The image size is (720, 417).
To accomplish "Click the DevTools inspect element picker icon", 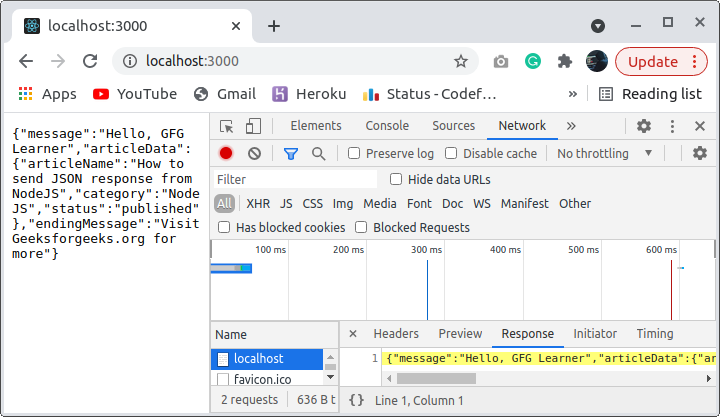I will (x=226, y=126).
